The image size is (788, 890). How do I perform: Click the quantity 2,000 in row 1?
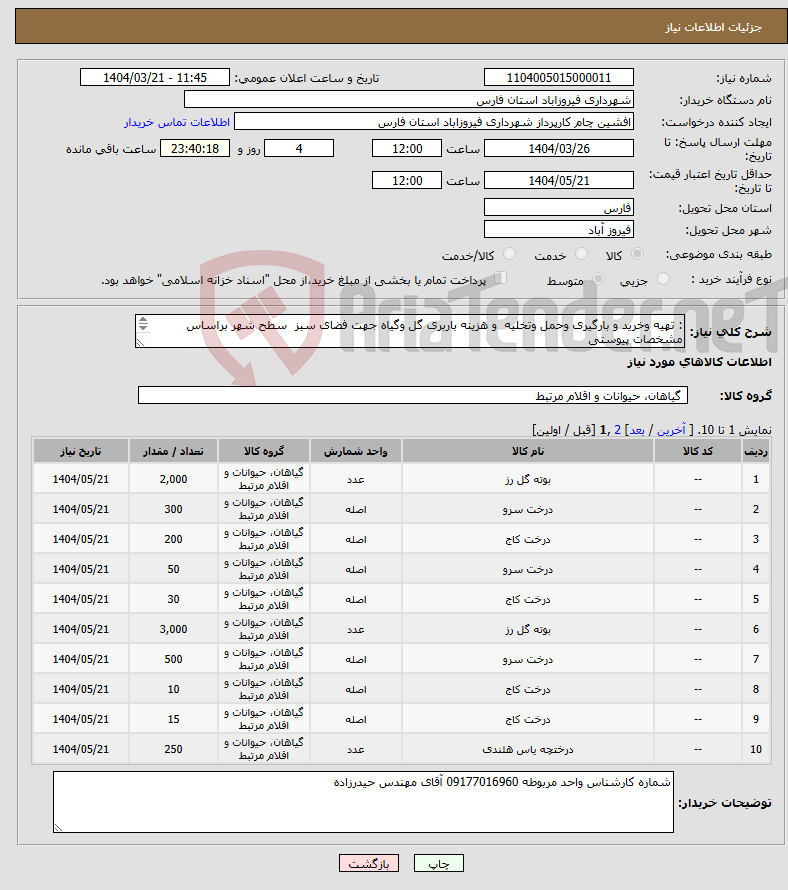point(173,480)
